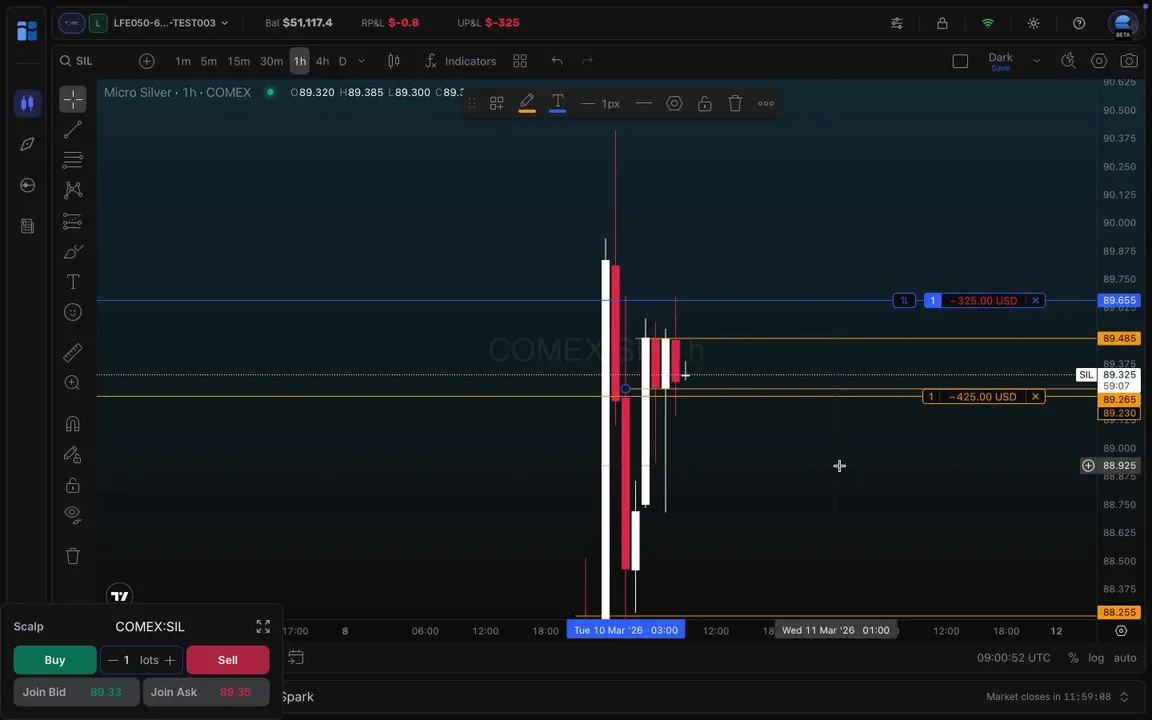
Task: Switch to the 5m timeframe
Action: click(x=209, y=61)
